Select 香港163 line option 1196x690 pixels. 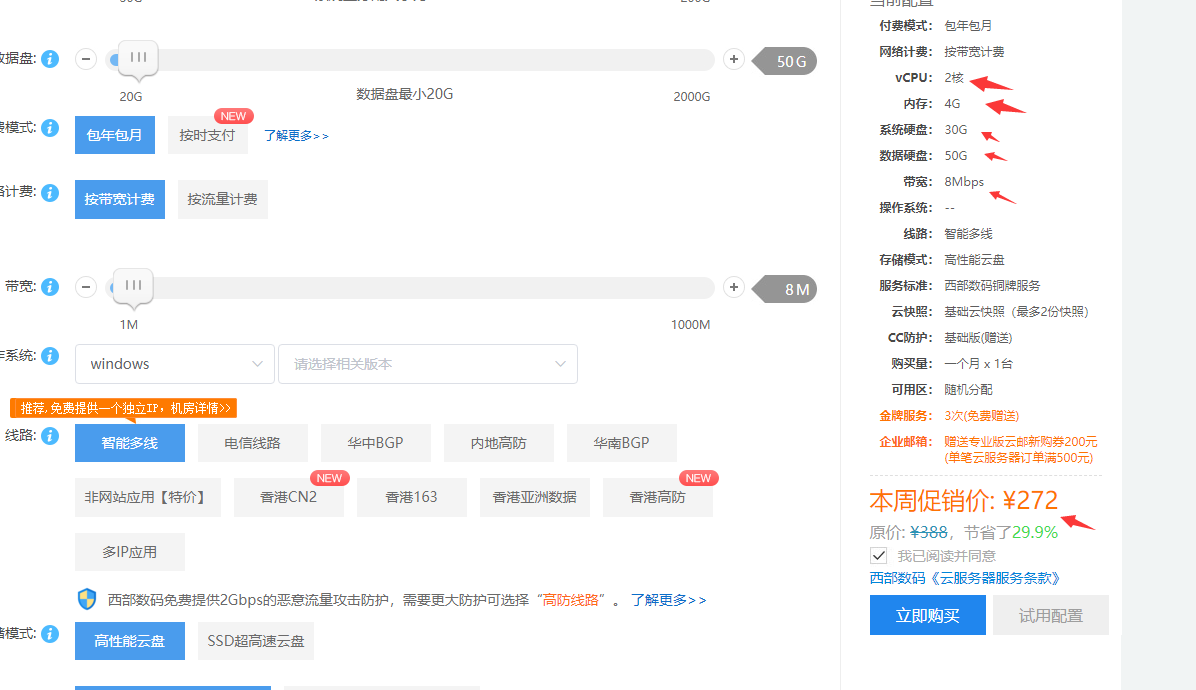pos(412,497)
